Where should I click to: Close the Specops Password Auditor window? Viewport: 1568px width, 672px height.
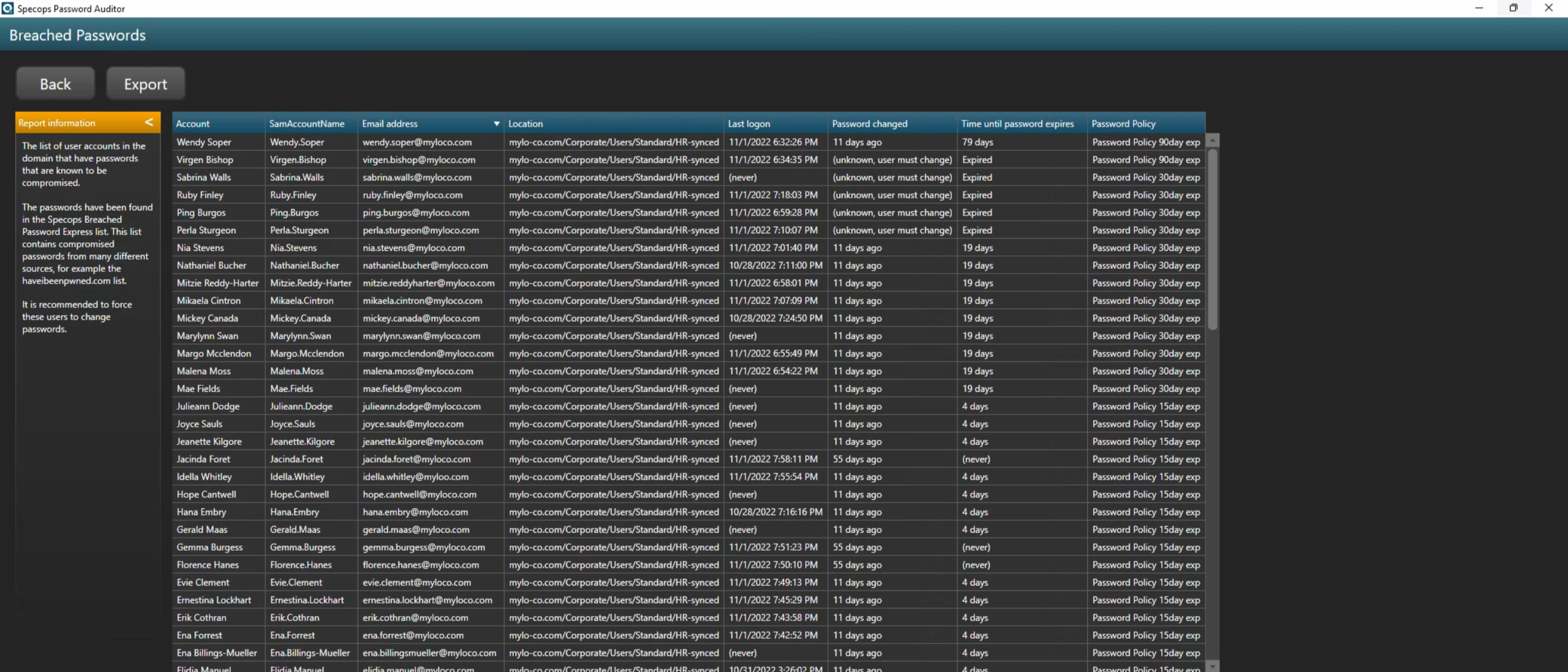tap(1549, 8)
